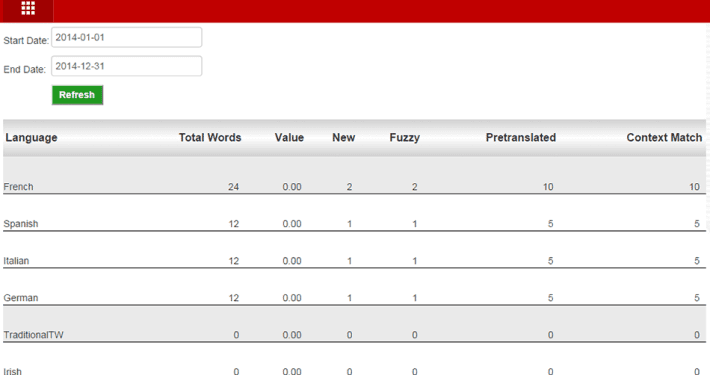Click Spanish Pretranslated count 5
This screenshot has width=710, height=375.
(x=550, y=224)
